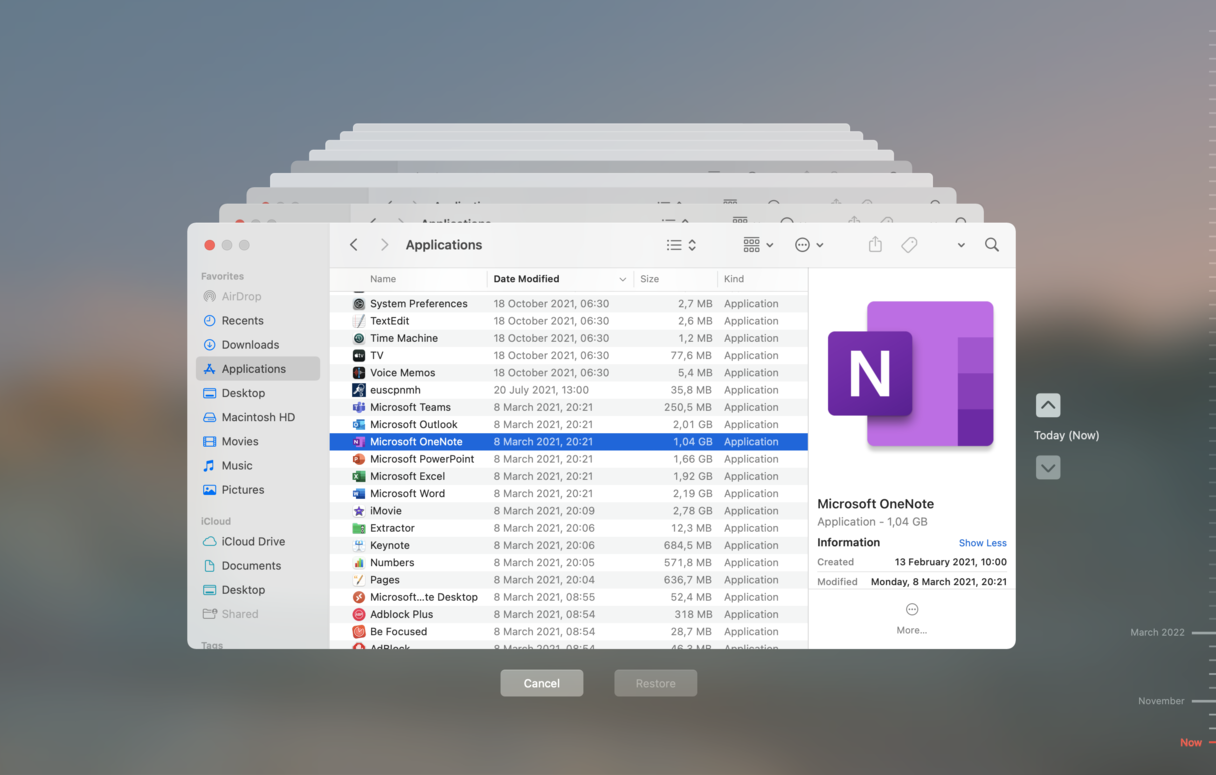Move to later backup with down arrow
The height and width of the screenshot is (775, 1216).
[1047, 467]
